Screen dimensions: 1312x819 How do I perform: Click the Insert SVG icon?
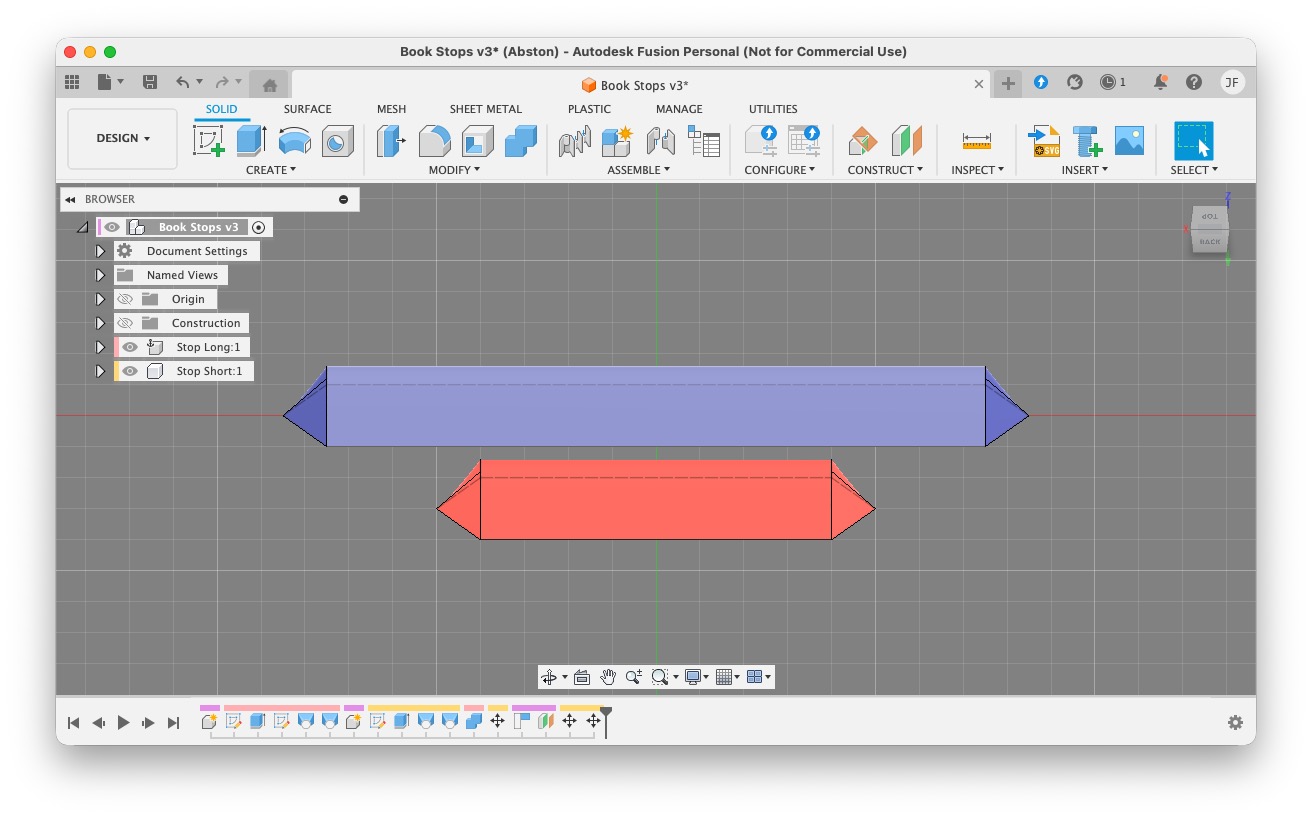(x=1044, y=141)
